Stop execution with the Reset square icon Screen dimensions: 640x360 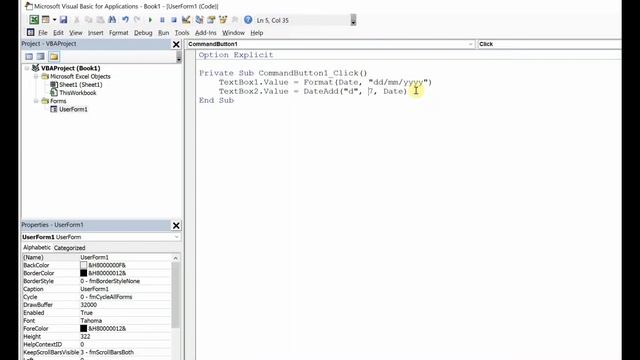[174, 20]
